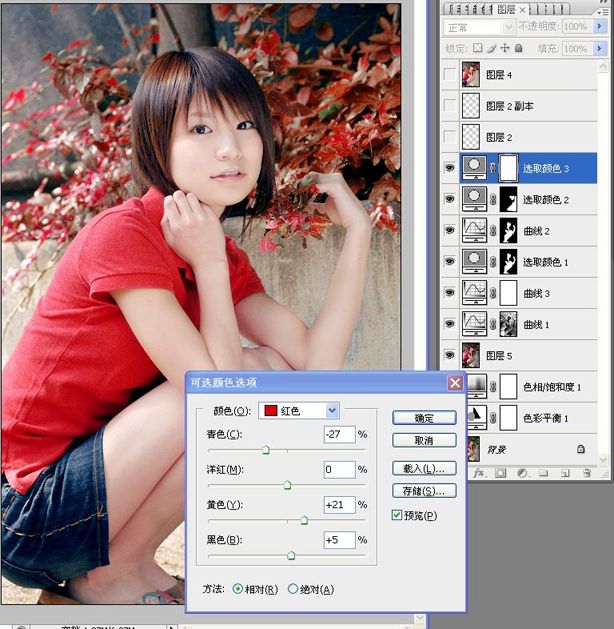
Task: Click the padlock on 背景 layer
Action: [580, 449]
